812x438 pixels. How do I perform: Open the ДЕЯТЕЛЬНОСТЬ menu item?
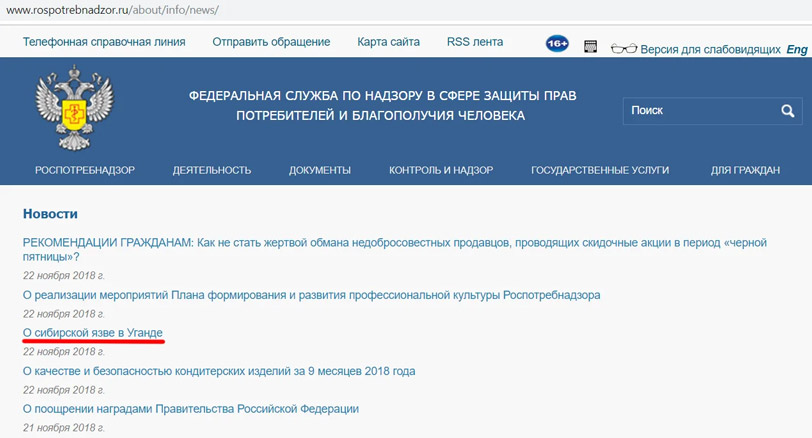click(x=212, y=170)
